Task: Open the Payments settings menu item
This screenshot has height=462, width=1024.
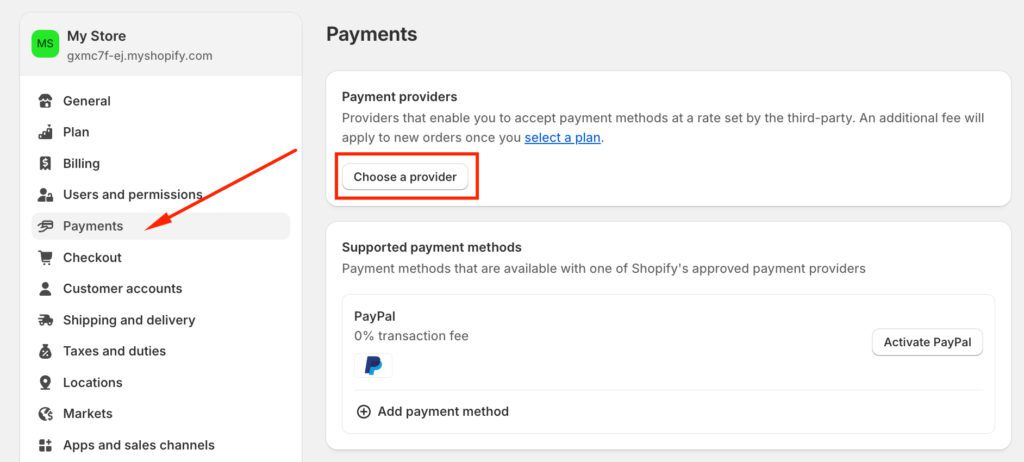Action: 93,226
